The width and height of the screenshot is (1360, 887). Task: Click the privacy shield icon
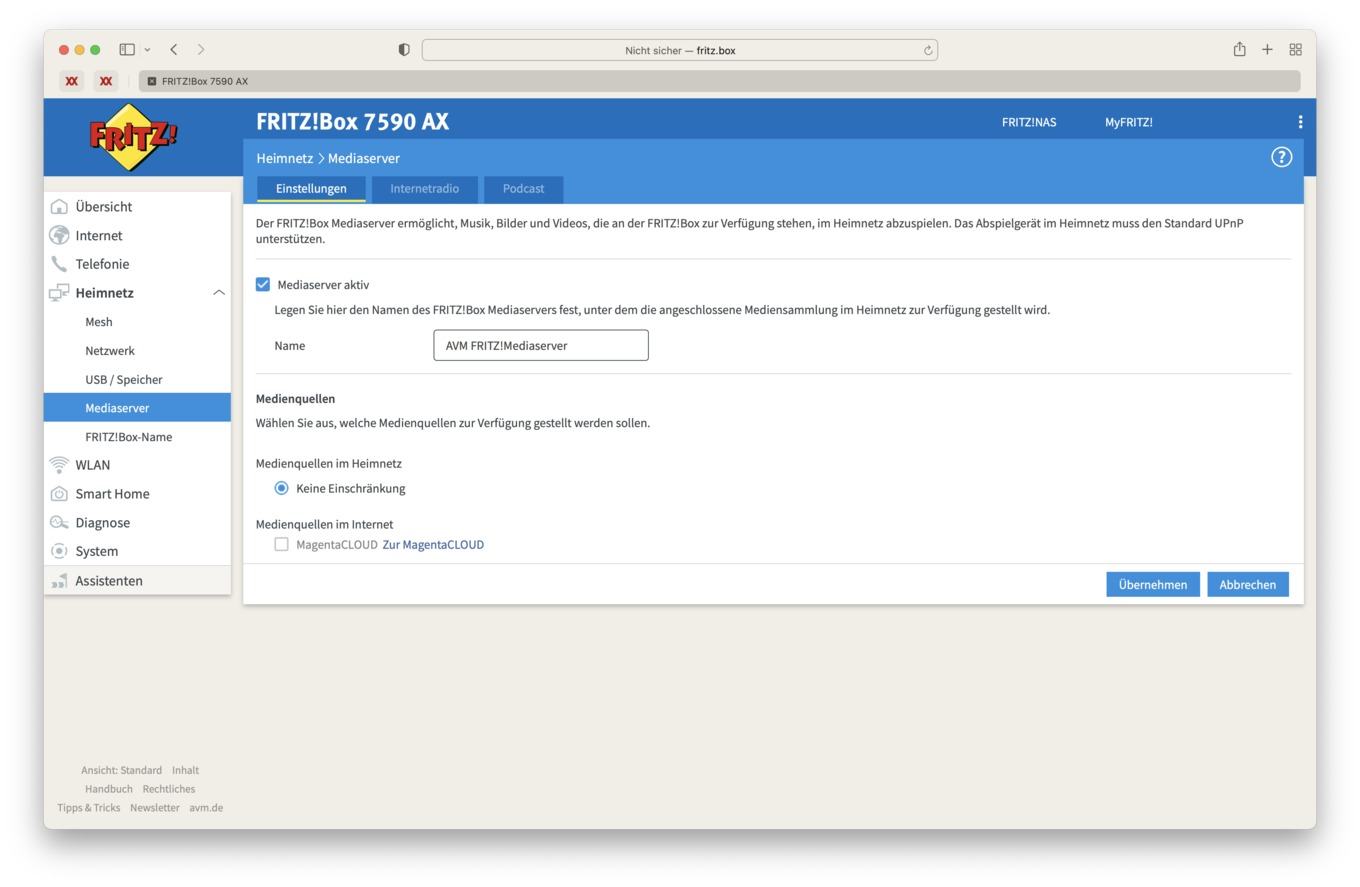click(404, 50)
